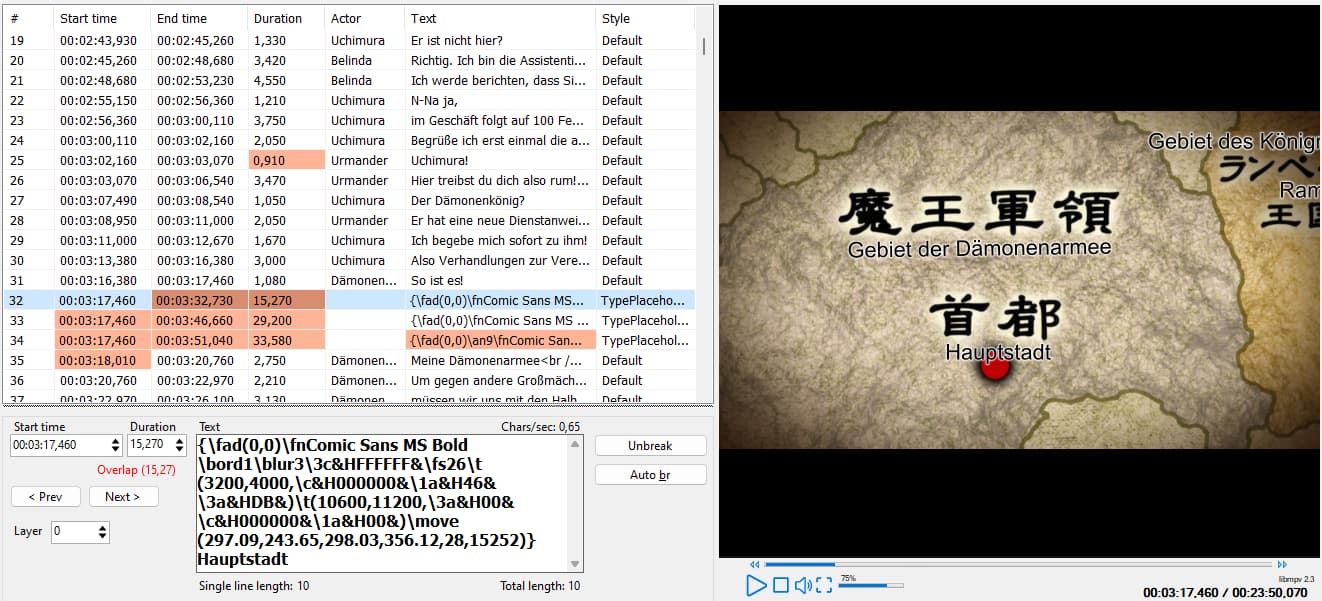Select row 31 'So ist es!'

click(x=349, y=280)
